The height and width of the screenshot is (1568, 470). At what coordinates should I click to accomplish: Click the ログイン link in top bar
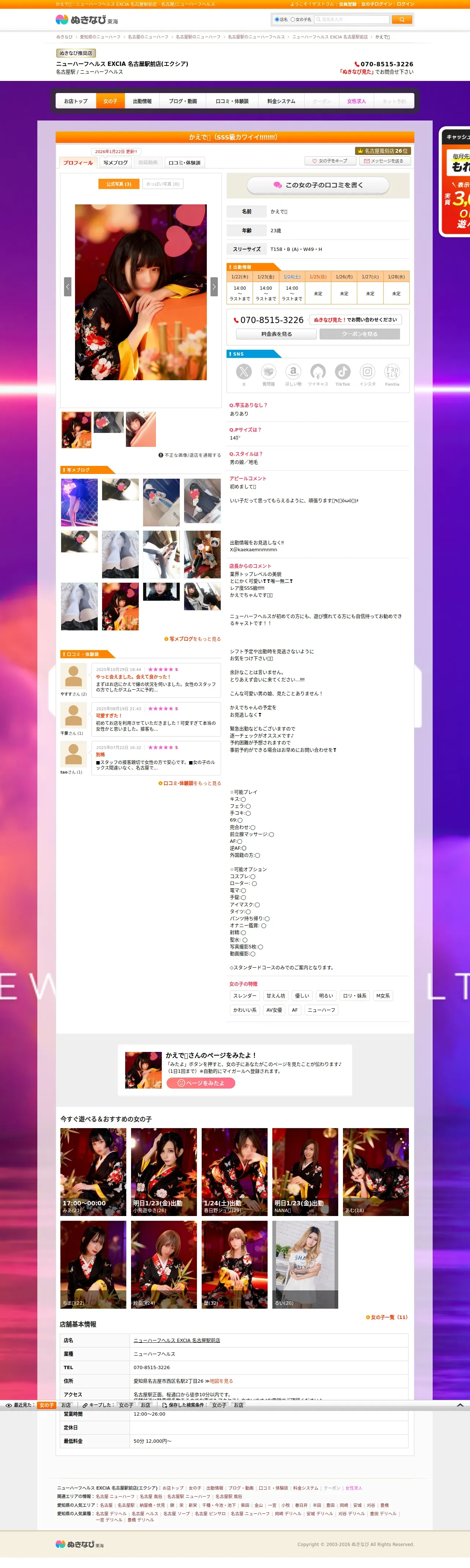point(406,4)
